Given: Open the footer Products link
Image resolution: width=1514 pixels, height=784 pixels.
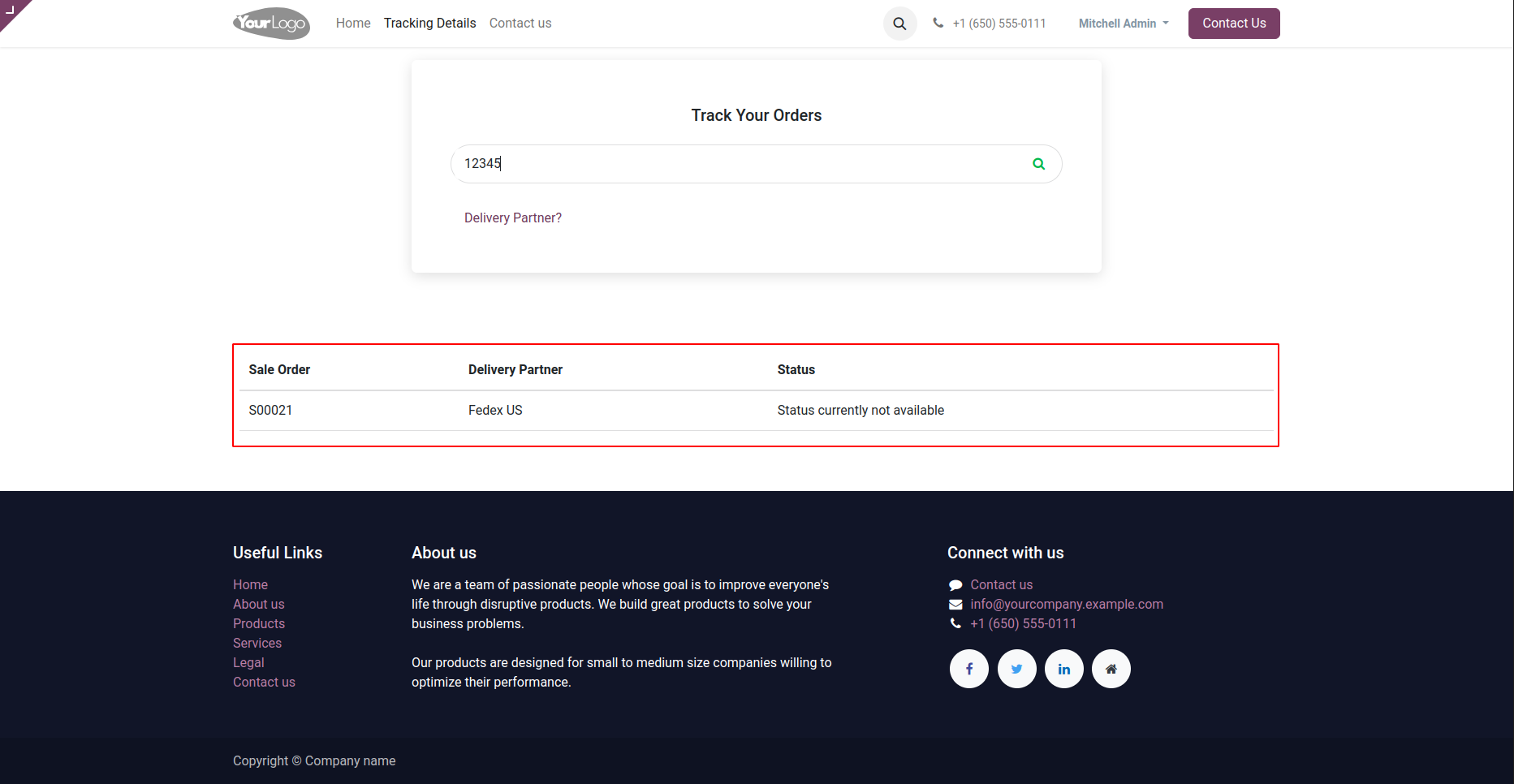Looking at the screenshot, I should click(259, 623).
